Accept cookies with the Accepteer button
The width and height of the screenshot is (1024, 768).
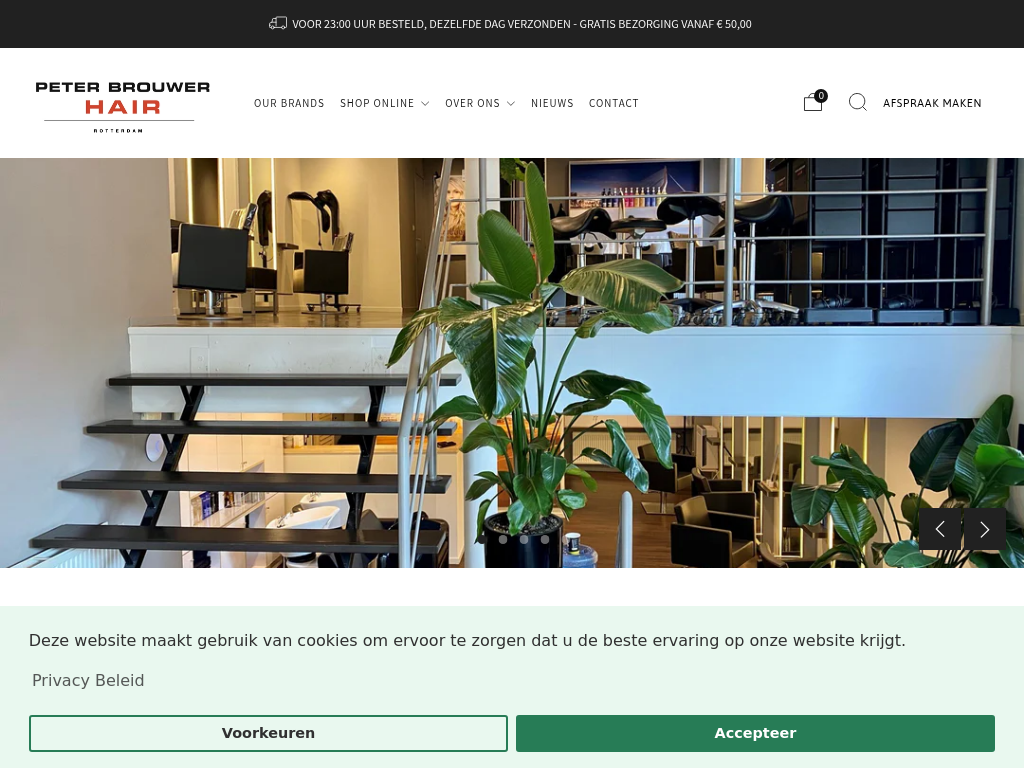click(x=755, y=733)
